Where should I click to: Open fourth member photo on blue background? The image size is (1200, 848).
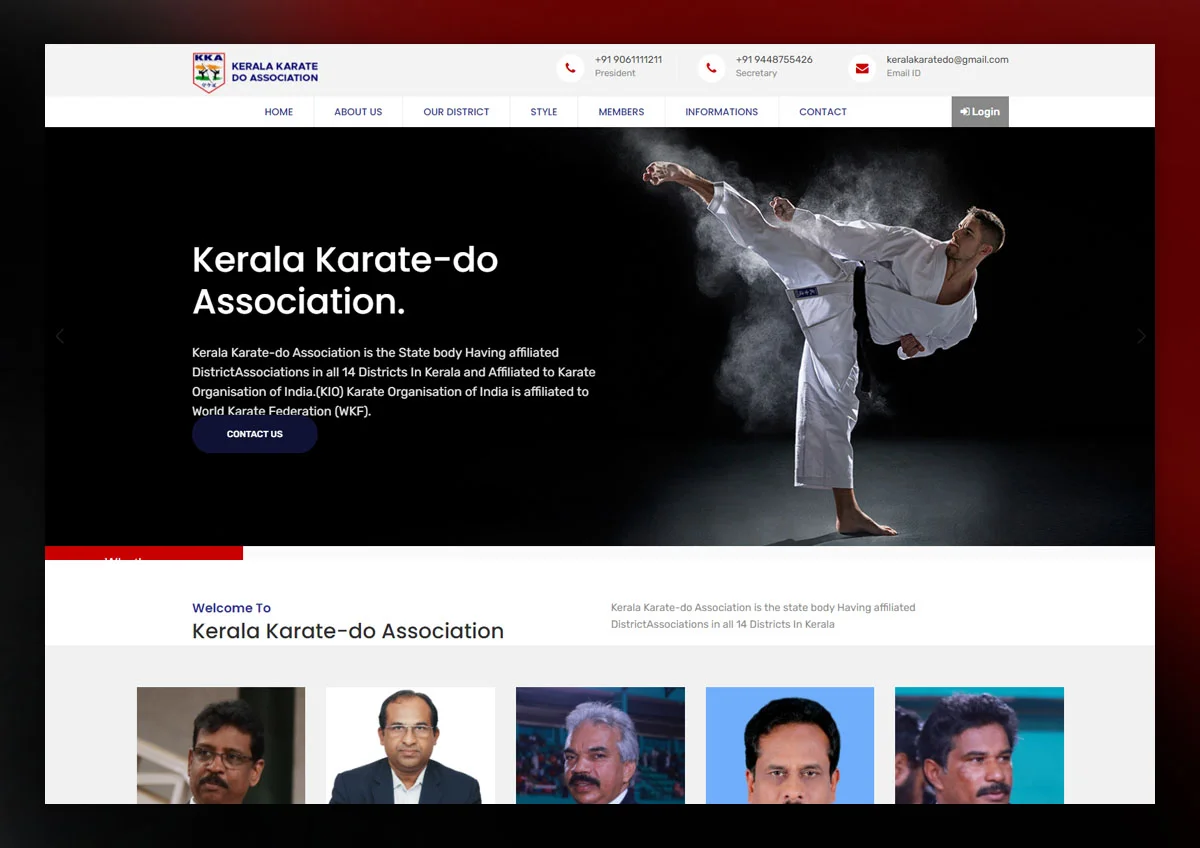(790, 745)
